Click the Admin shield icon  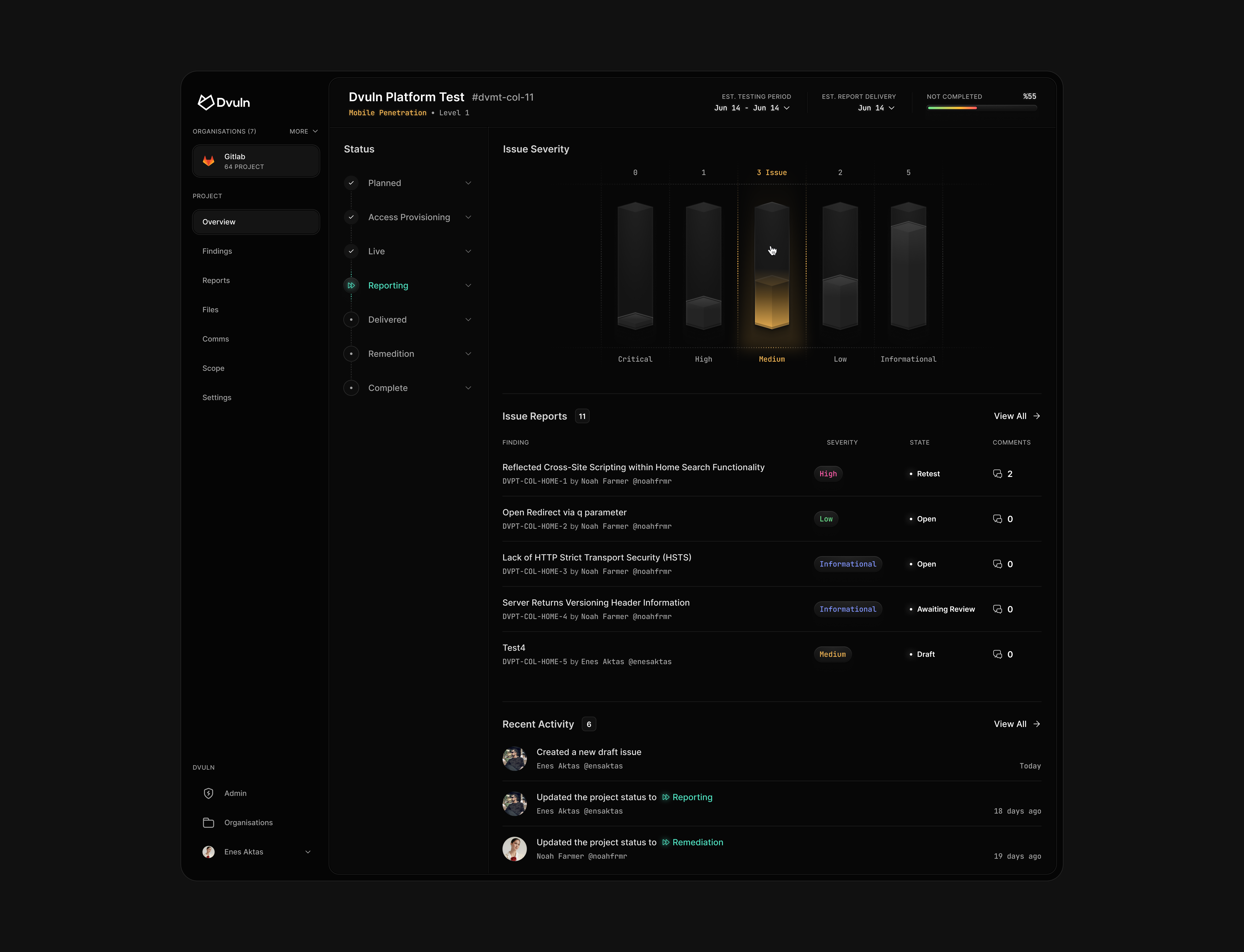pos(209,793)
